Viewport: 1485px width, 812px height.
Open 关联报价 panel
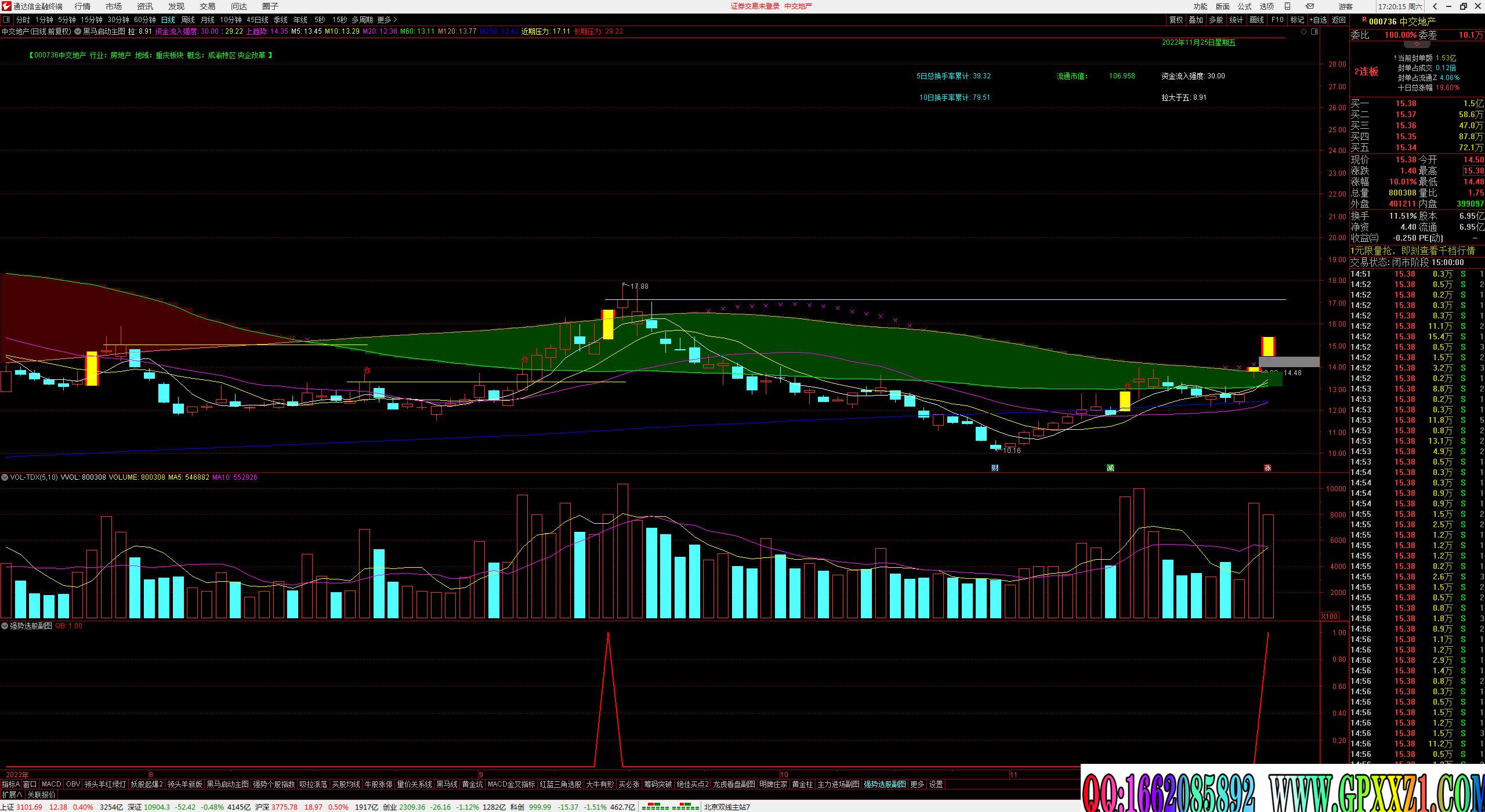pos(42,795)
